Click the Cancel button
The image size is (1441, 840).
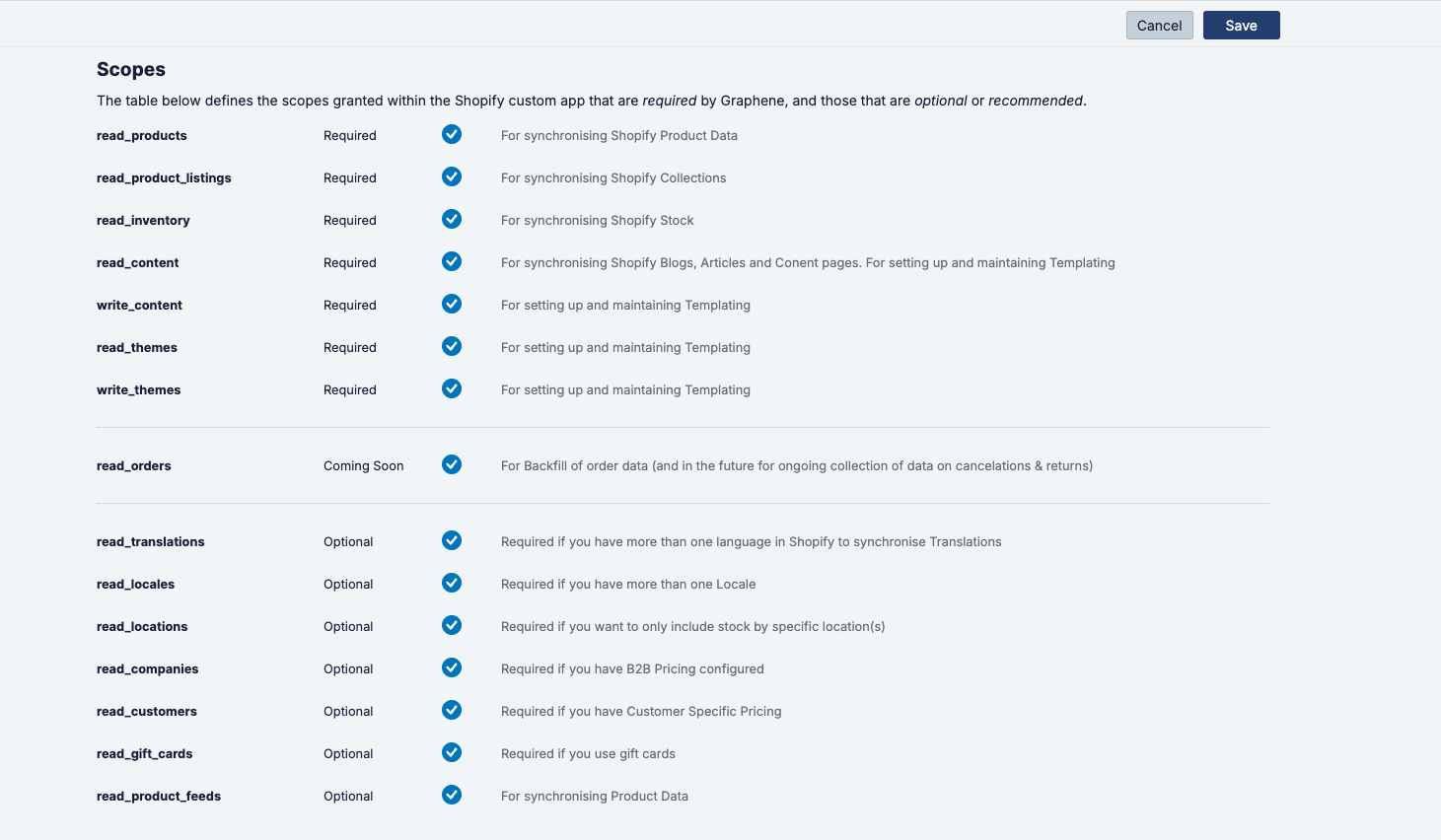coord(1160,26)
